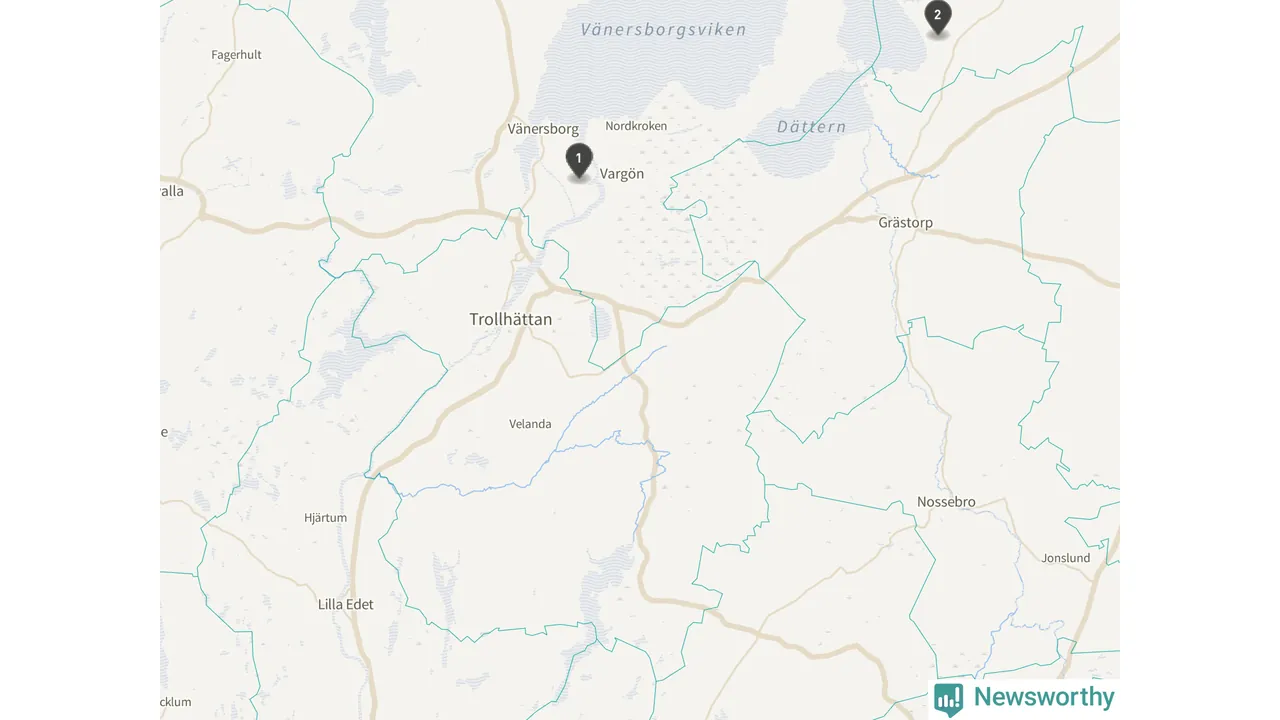
Task: Click the Newsworthy bar chart icon
Action: [x=949, y=698]
